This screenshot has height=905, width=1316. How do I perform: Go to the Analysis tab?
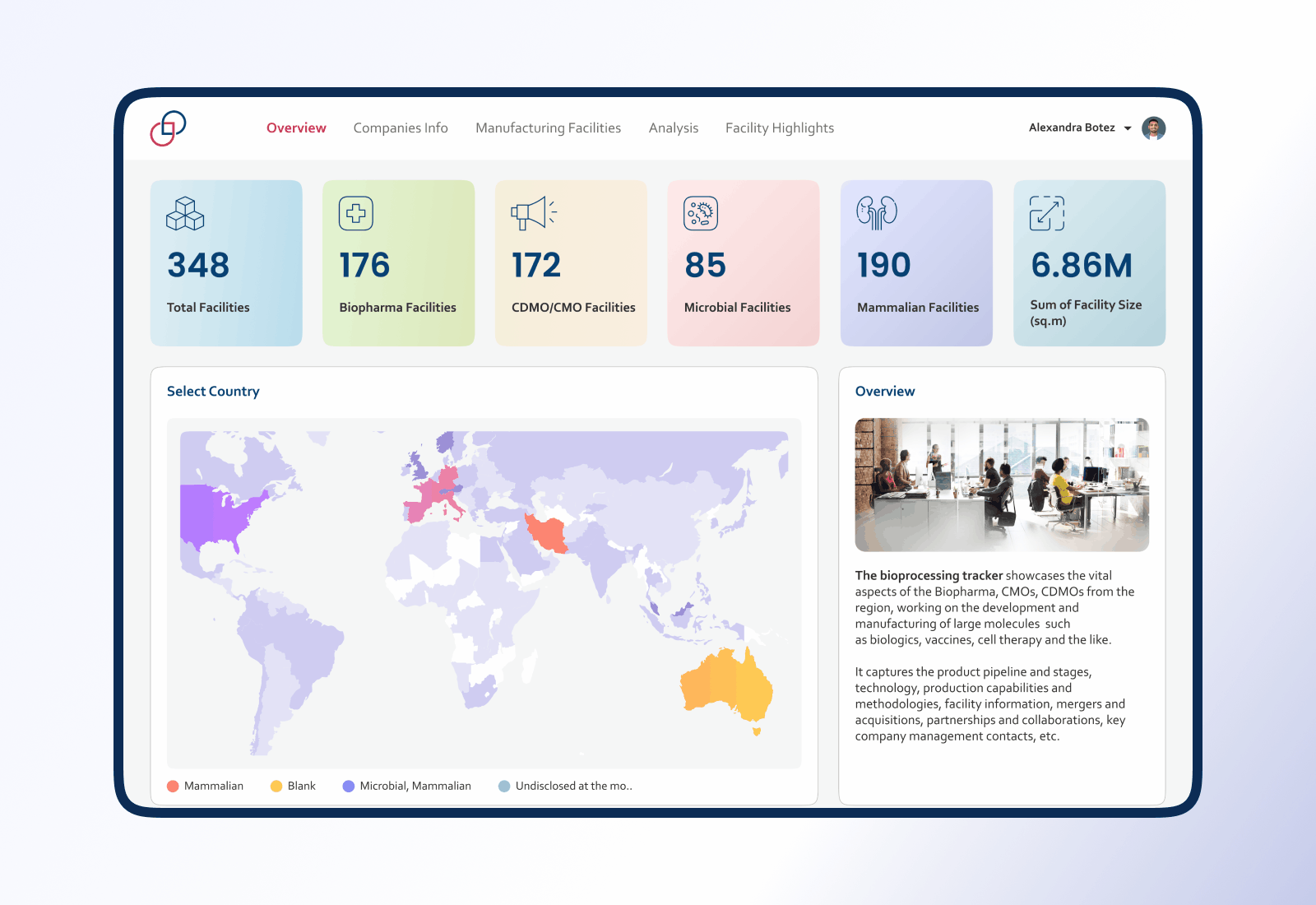coord(674,128)
